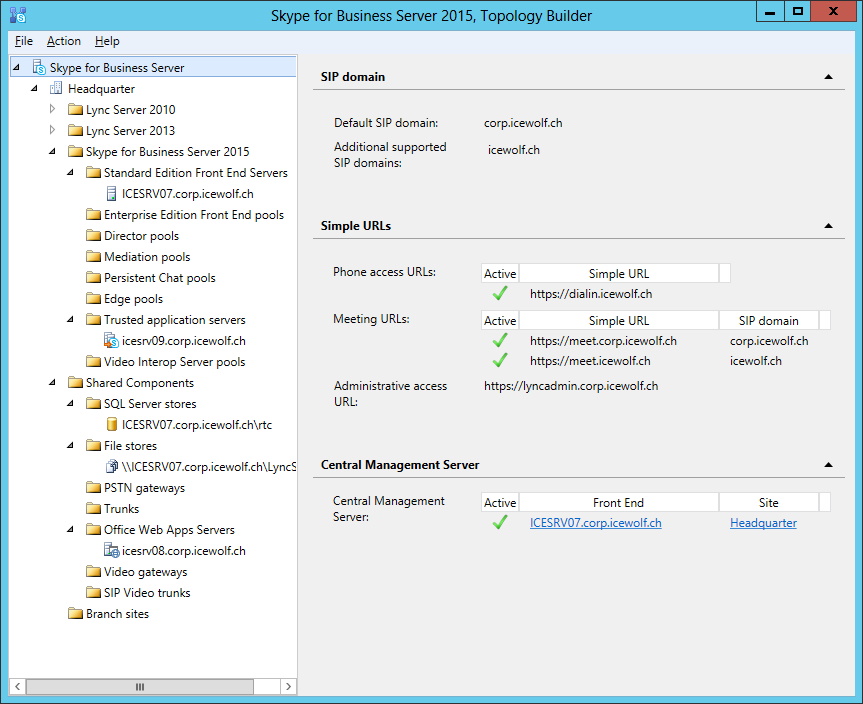Viewport: 863px width, 704px height.
Task: Click the tree pane horizontal scrollbar thumb
Action: pos(140,686)
